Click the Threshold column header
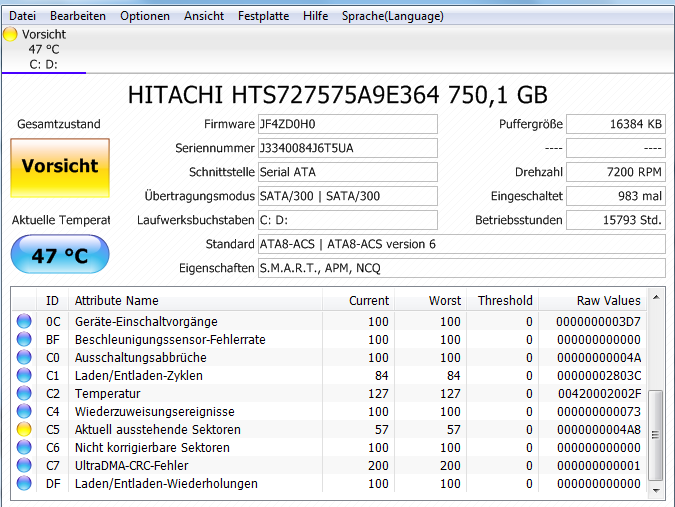This screenshot has height=507, width=675. (502, 300)
